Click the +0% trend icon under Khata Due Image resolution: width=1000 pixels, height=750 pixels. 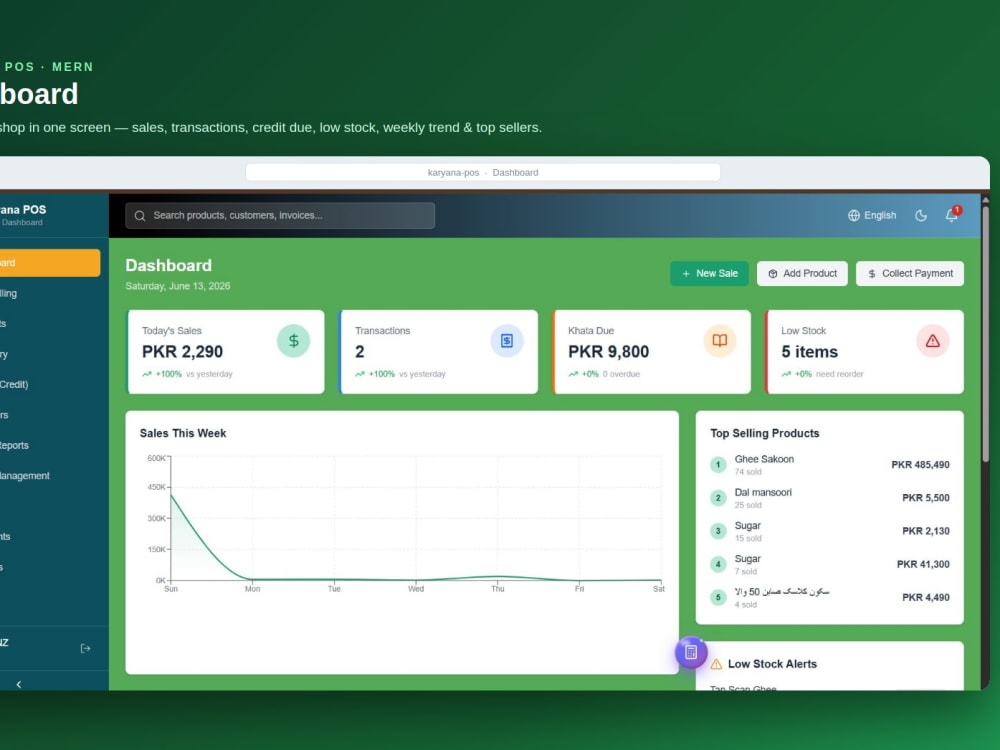(573, 374)
